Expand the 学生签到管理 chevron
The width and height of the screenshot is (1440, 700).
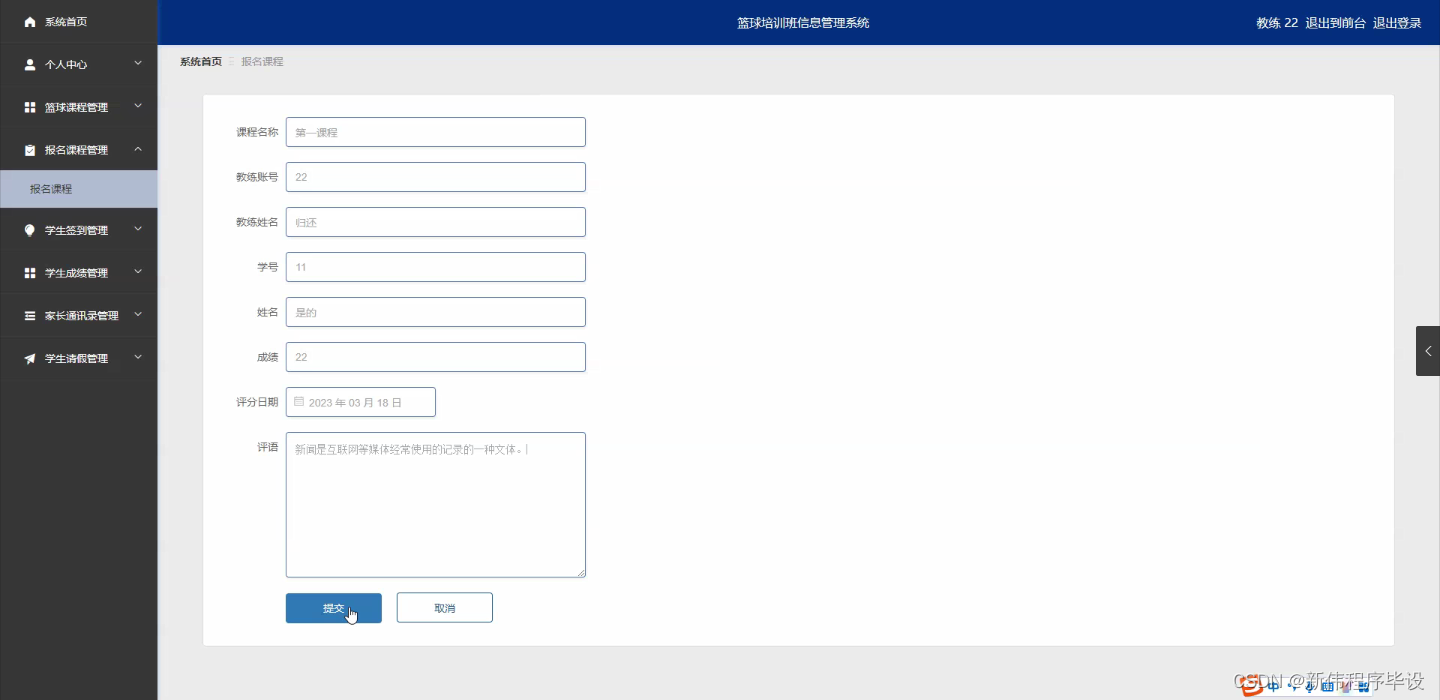138,229
